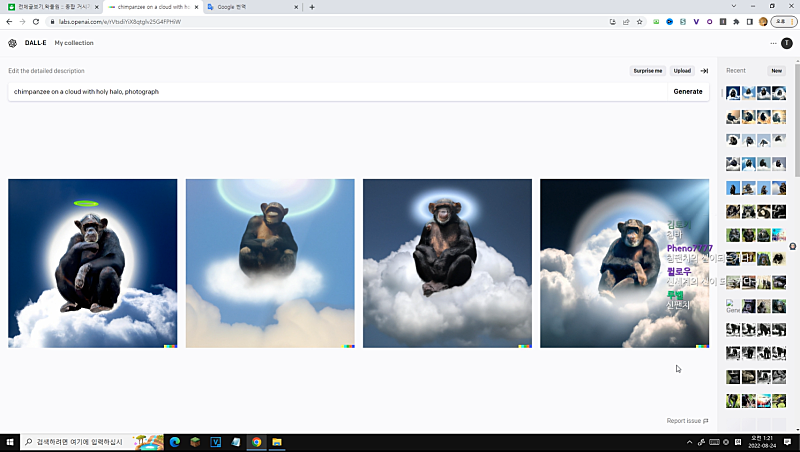Toggle the Chrome side panel icon

click(749, 22)
